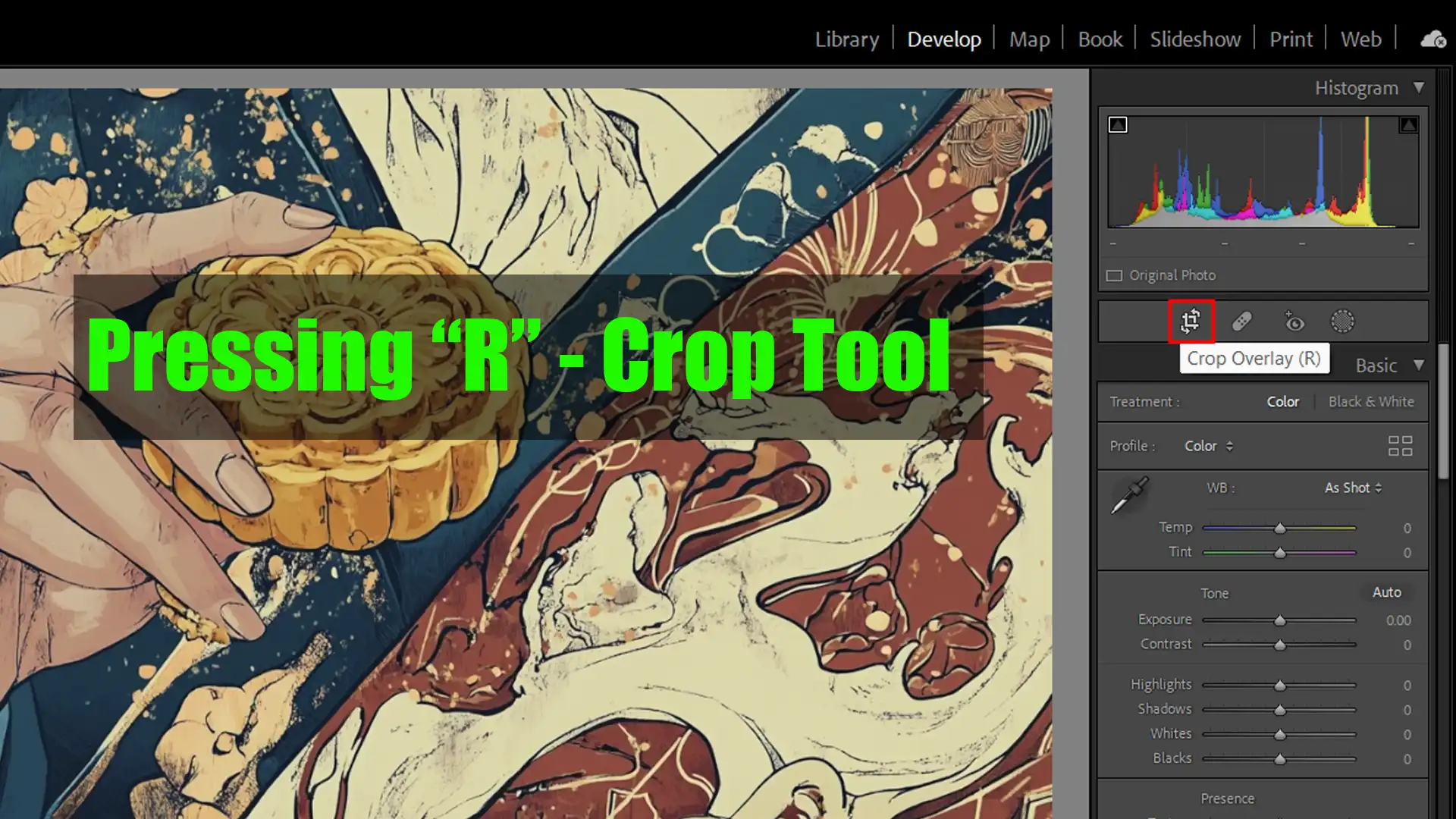Viewport: 1456px width, 819px height.
Task: Click the Presence section label
Action: click(1227, 799)
